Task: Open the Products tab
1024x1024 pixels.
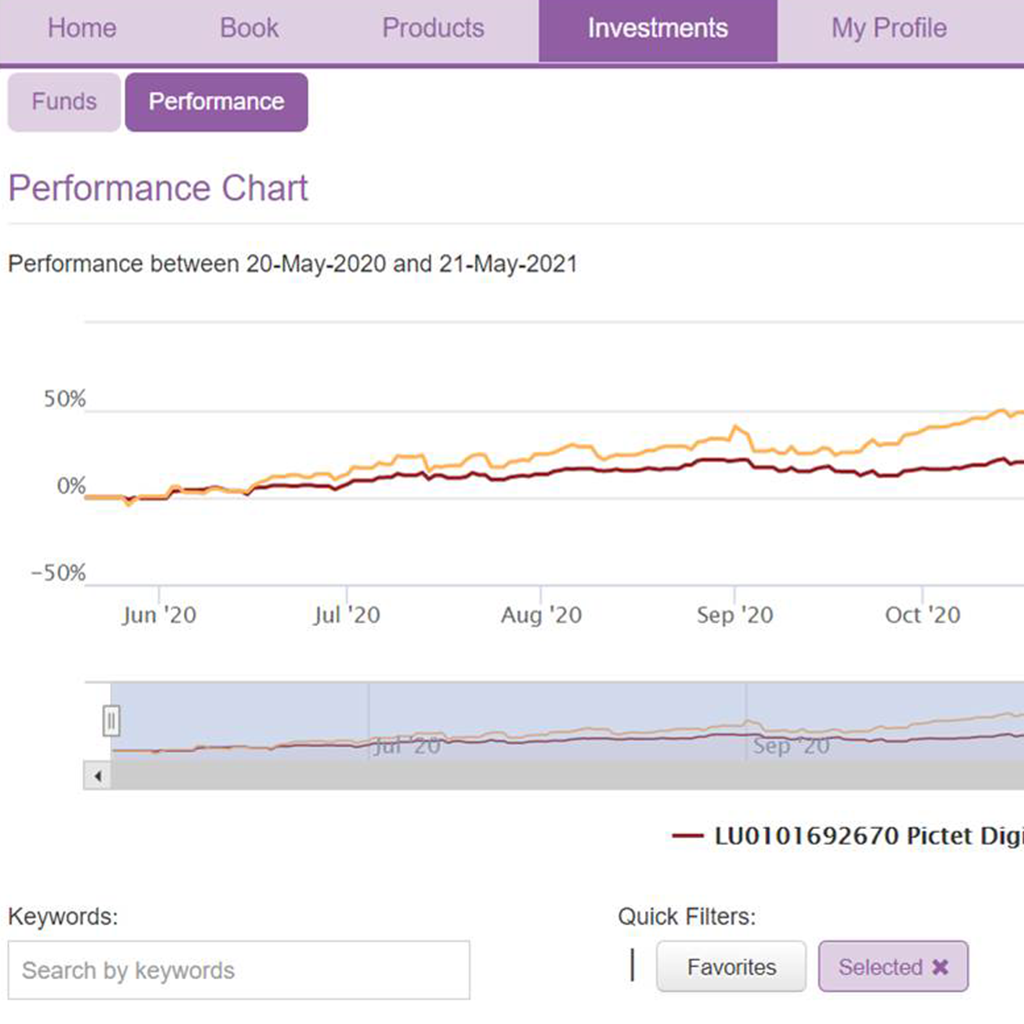Action: click(x=433, y=29)
